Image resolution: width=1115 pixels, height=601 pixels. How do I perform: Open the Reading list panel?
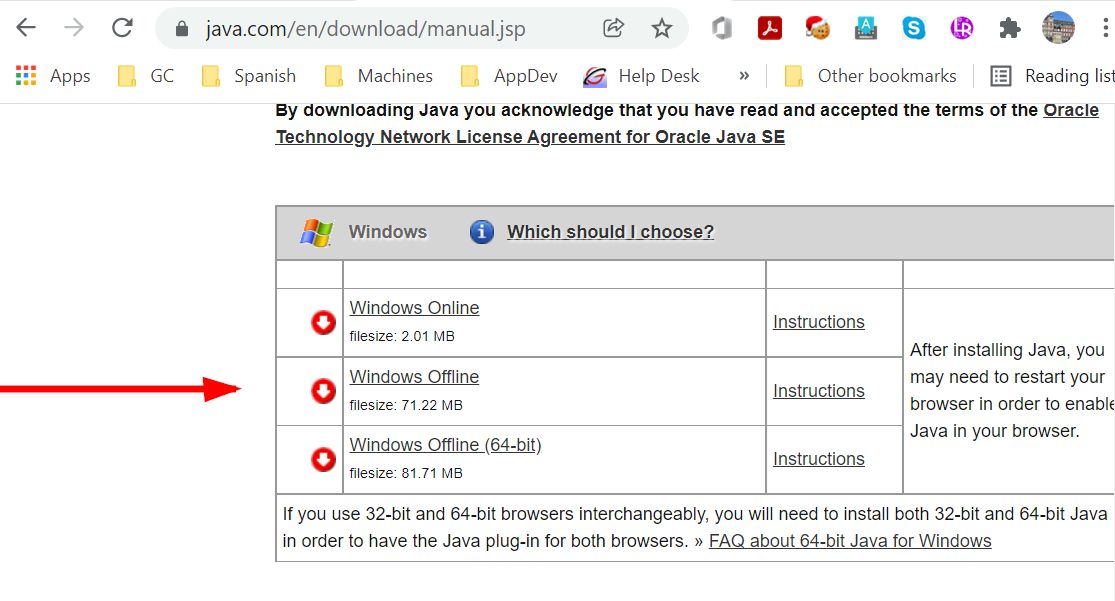pyautogui.click(x=1052, y=76)
